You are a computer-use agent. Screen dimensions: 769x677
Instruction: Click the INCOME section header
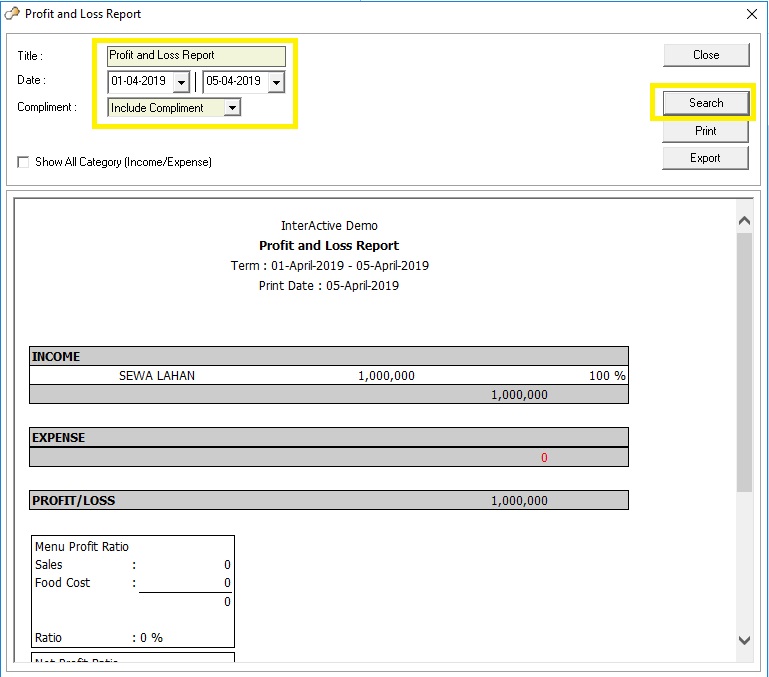pos(328,356)
